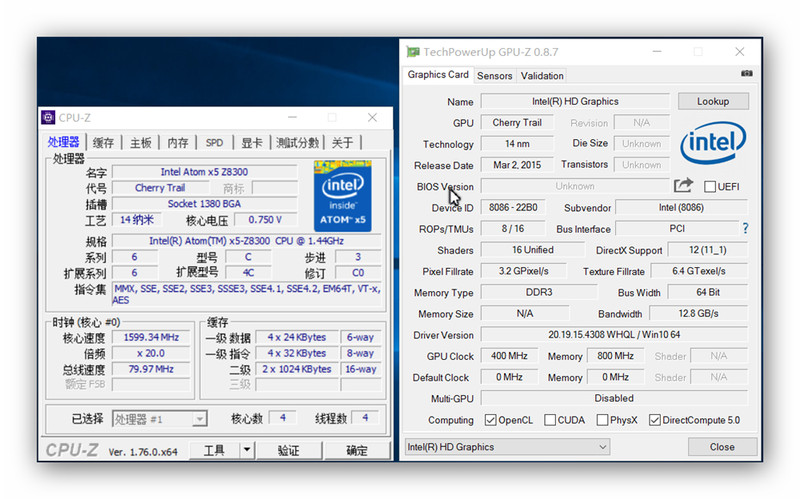800x499 pixels.
Task: Click the 核心速度 value 1599.34 MHz
Action: [151, 337]
